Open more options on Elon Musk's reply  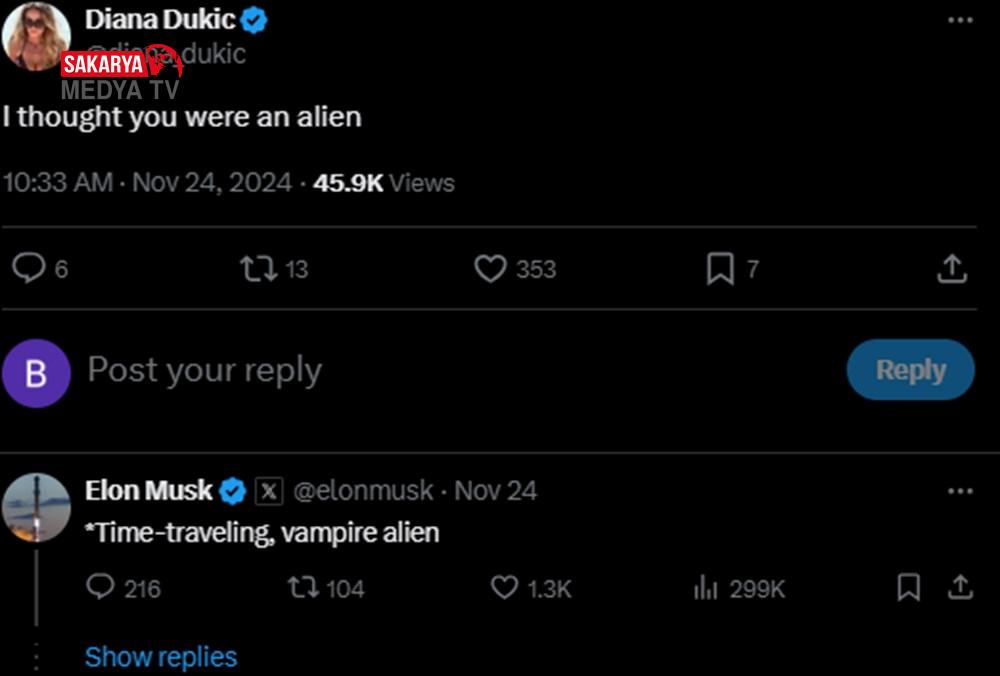(959, 491)
